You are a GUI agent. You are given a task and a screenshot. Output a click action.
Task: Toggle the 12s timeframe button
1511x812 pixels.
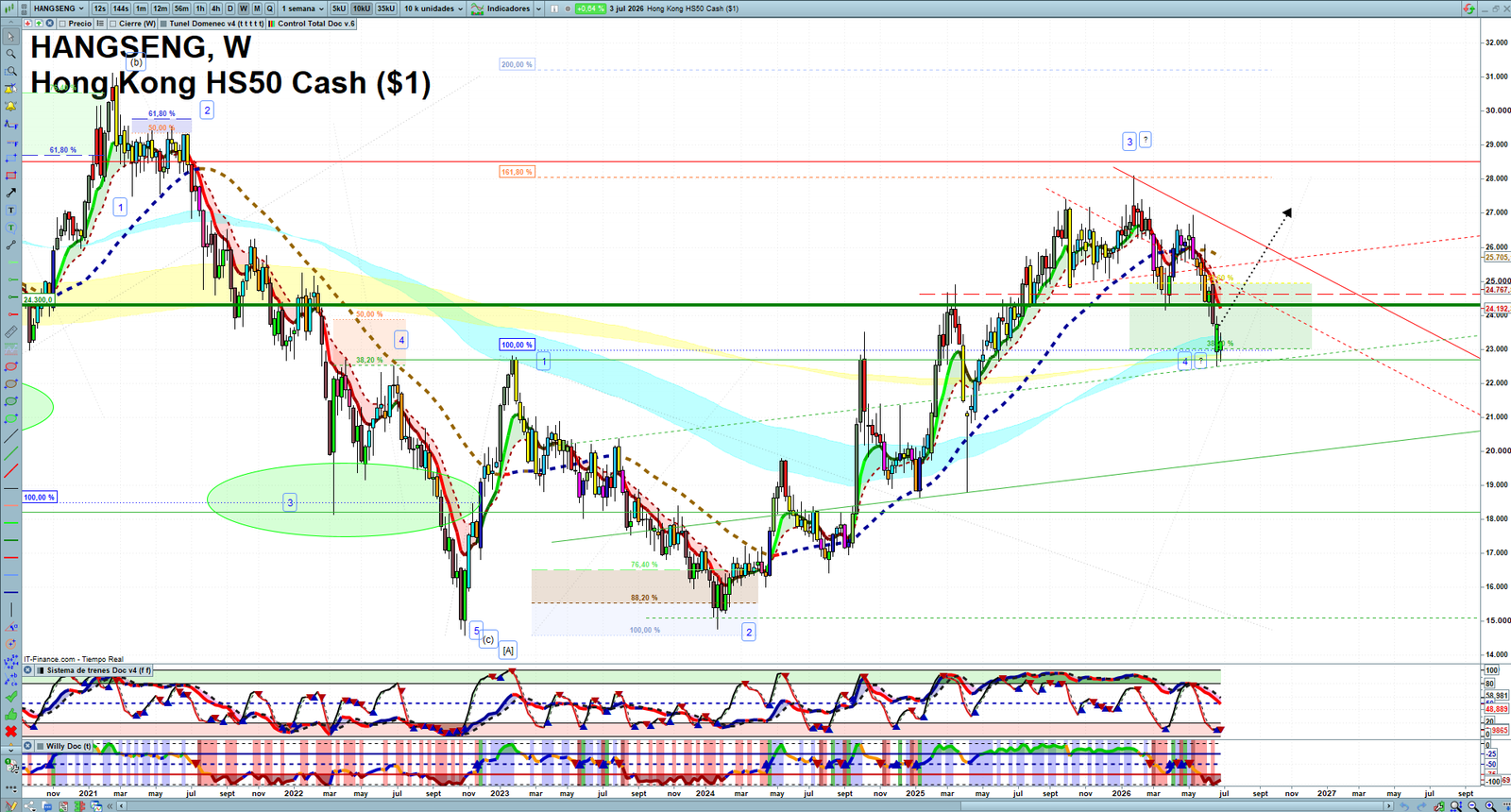(100, 8)
